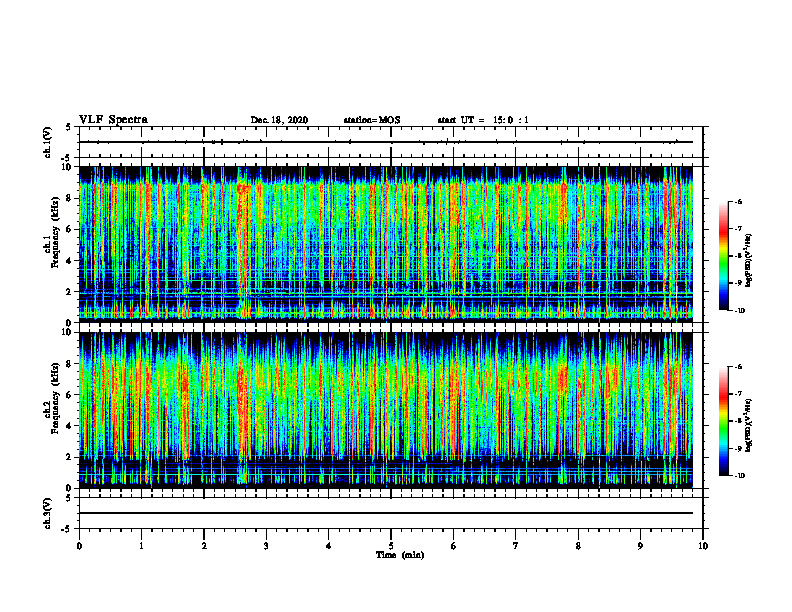This screenshot has width=792, height=612.
Task: Click the "ch.3(V)" waveform axis label
Action: point(47,513)
